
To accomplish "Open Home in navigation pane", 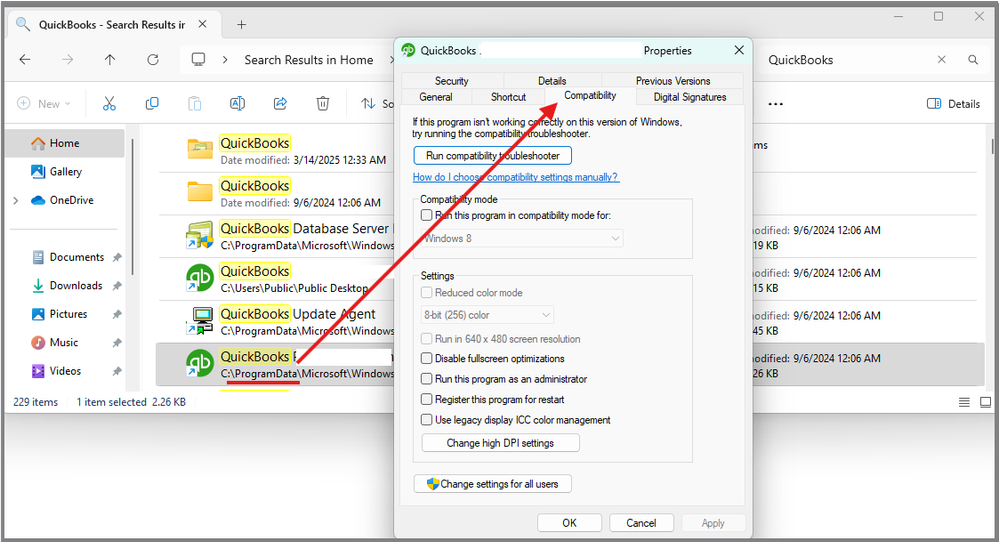I will (64, 143).
